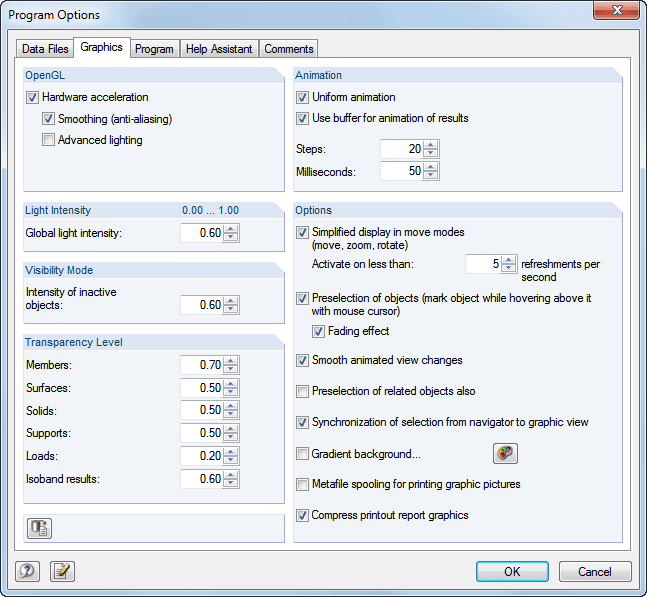Screen dimensions: 647x597
Task: Uncheck Synchronization of selection from navigator
Action: tap(302, 422)
